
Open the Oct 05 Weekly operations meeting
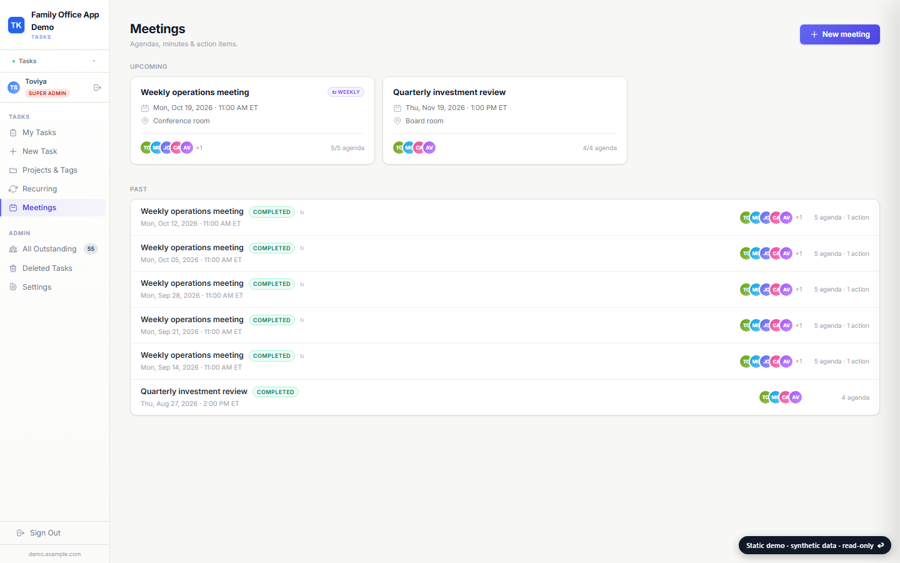pos(505,254)
